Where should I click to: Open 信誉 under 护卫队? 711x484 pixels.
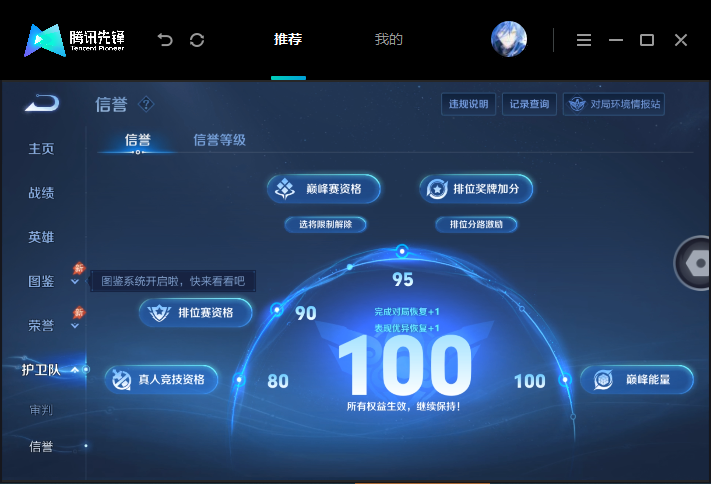click(x=41, y=447)
